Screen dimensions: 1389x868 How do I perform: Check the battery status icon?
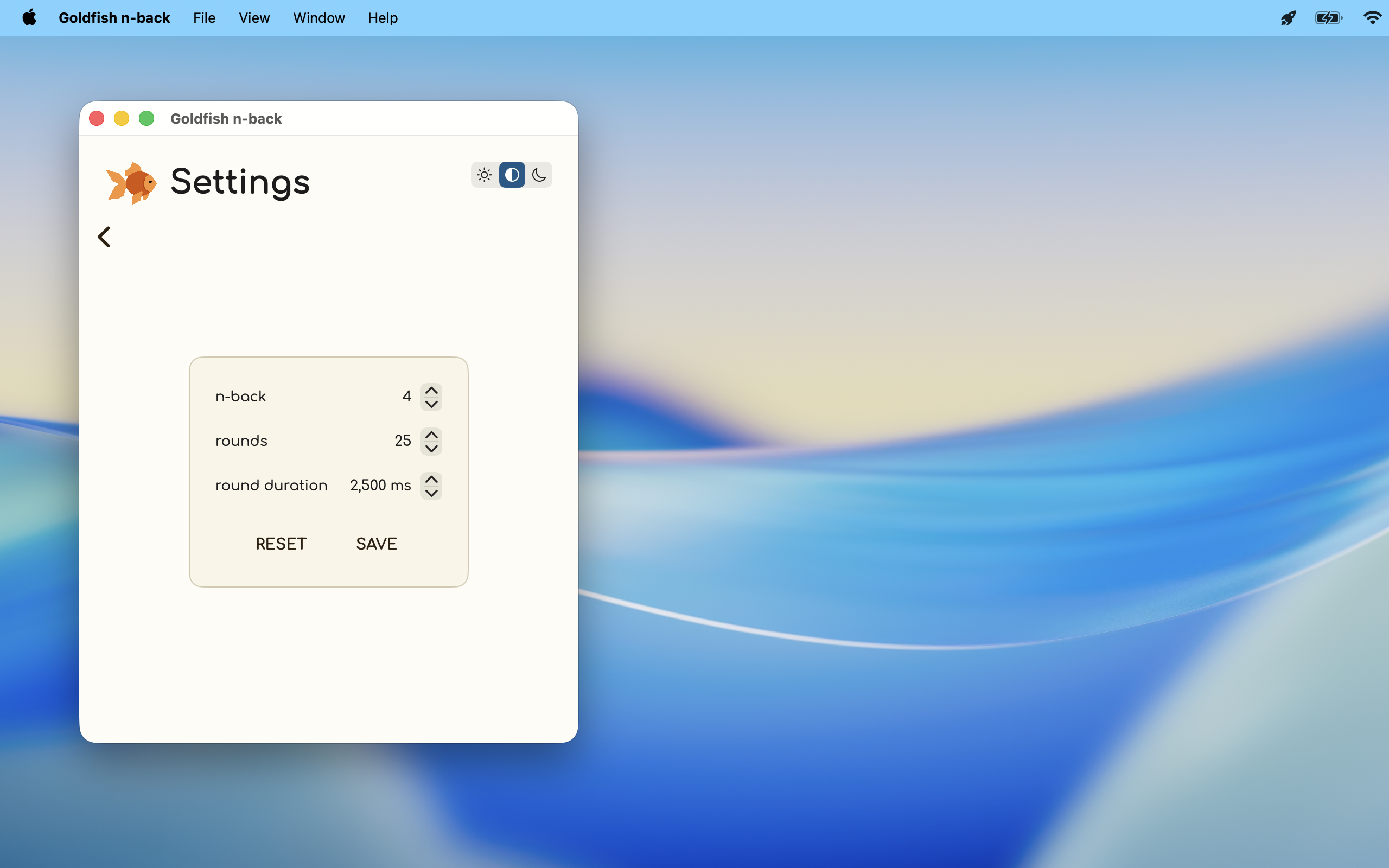1328,18
